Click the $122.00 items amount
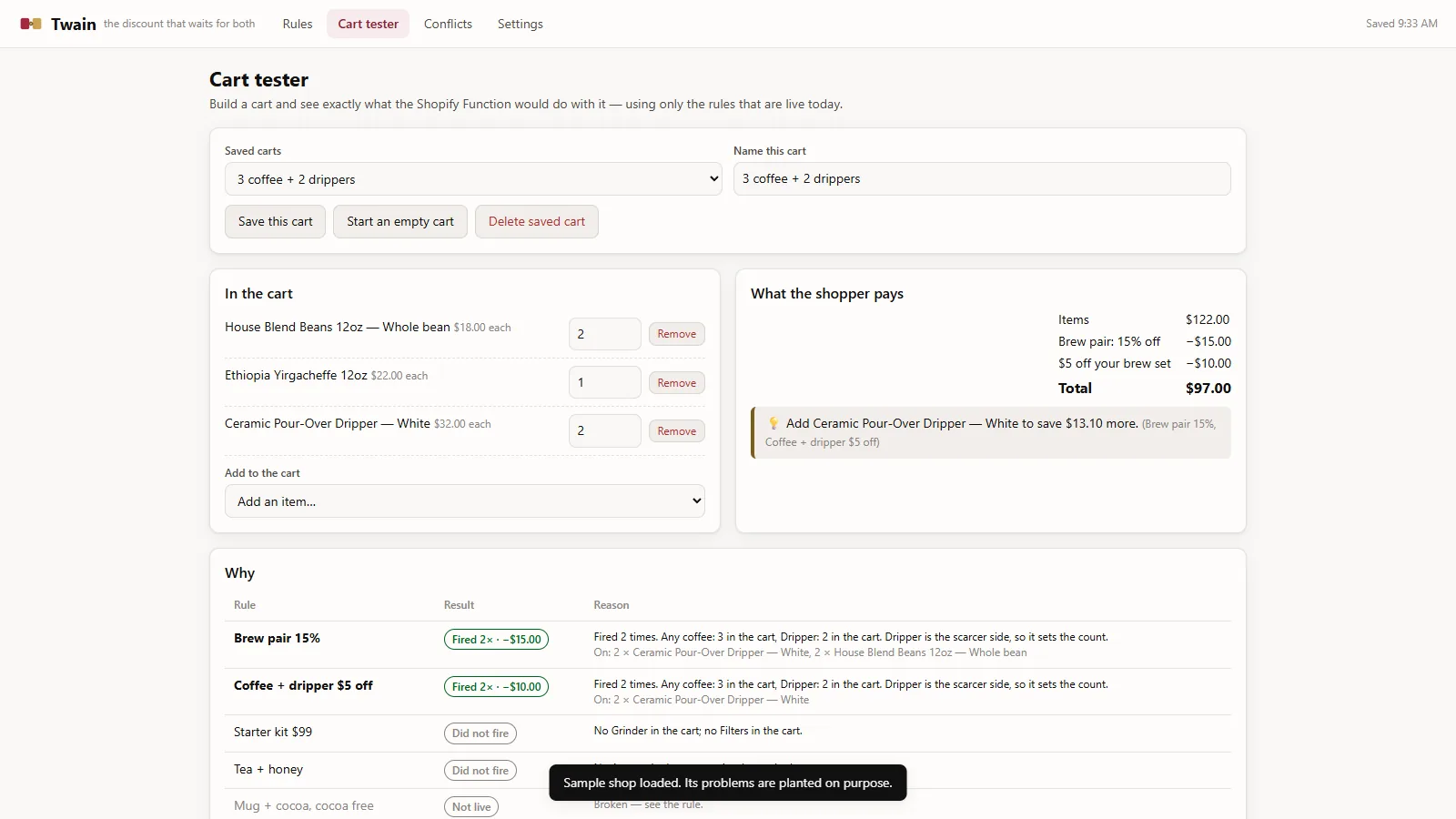Screen dimensions: 1456x819 1208,319
